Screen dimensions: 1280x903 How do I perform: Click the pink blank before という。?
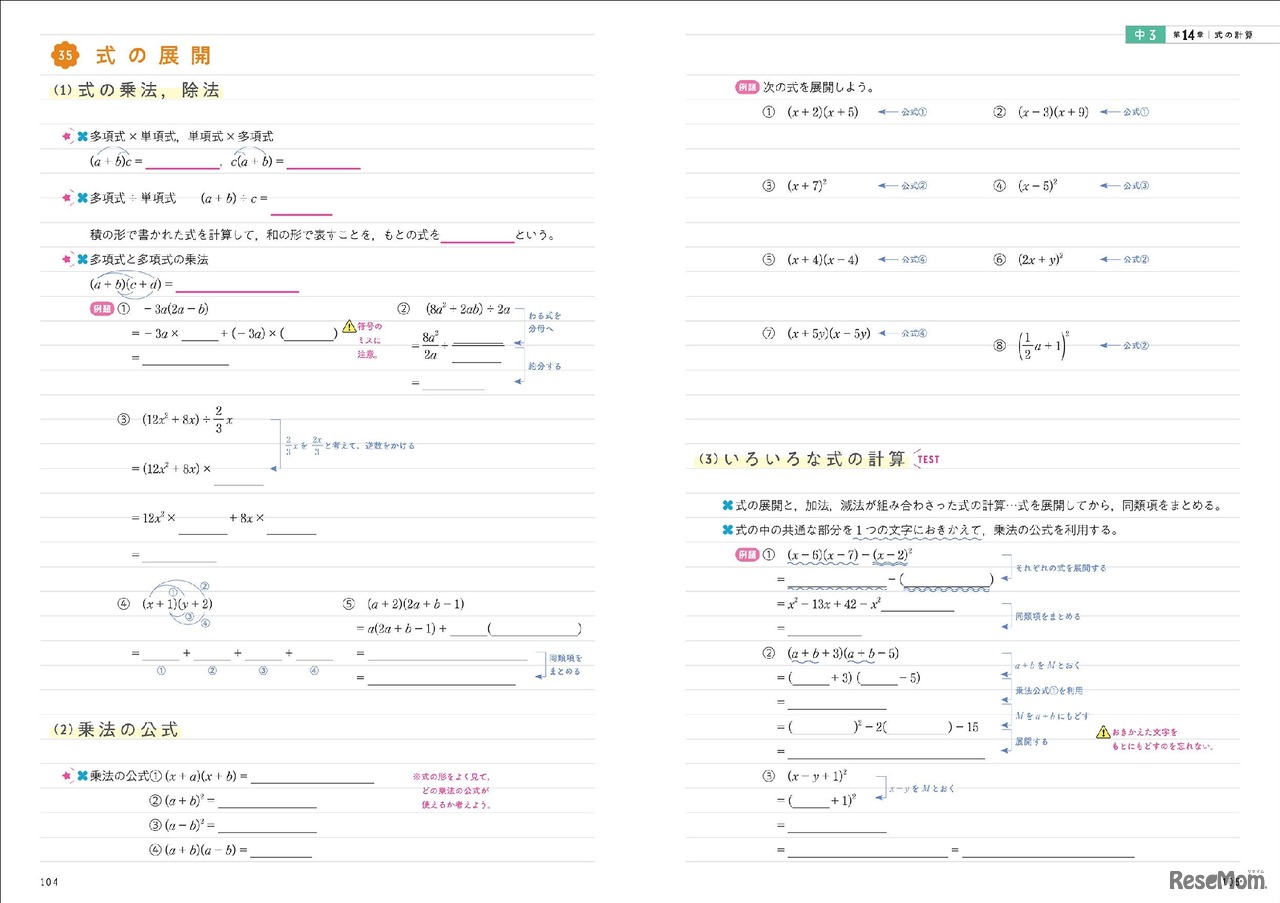coord(476,236)
